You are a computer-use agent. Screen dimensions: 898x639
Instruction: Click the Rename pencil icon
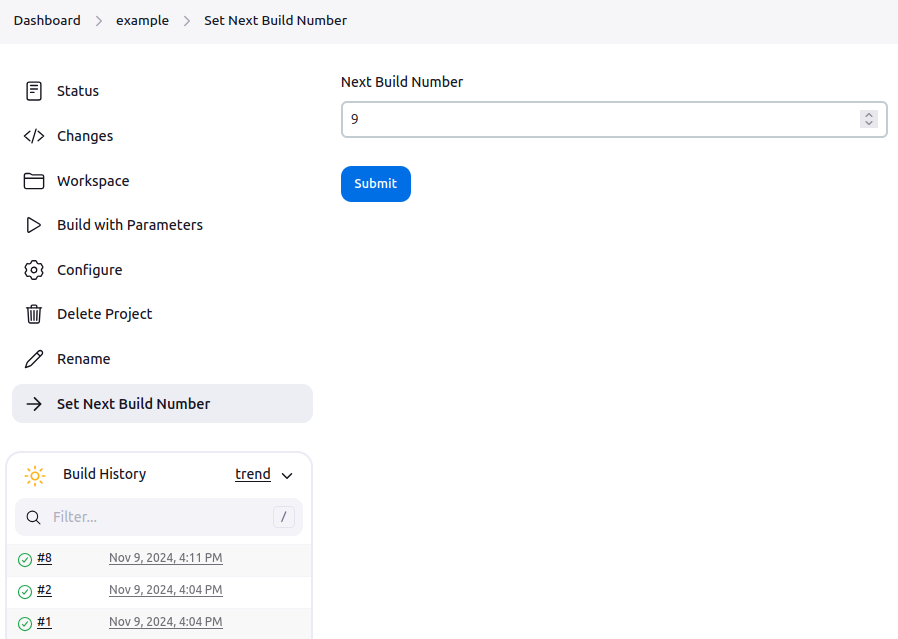click(34, 359)
